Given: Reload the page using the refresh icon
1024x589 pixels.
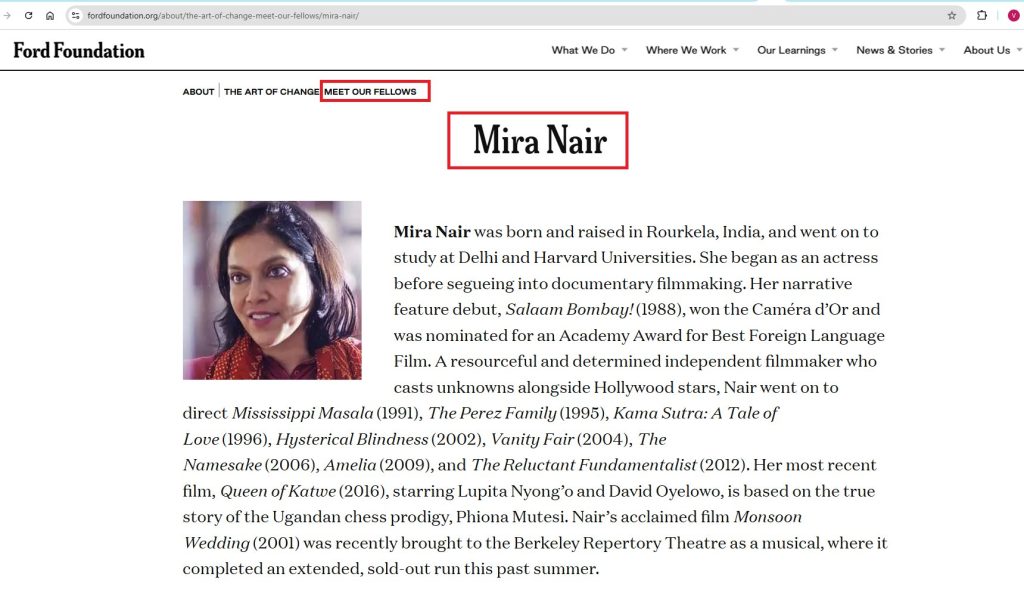Looking at the screenshot, I should pos(28,16).
